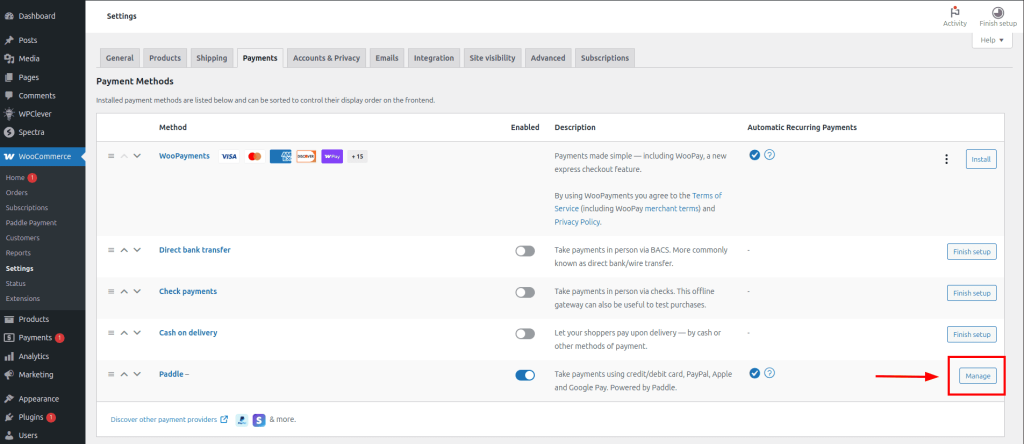Open Discover other payment providers link
This screenshot has width=1024, height=444.
(x=169, y=420)
